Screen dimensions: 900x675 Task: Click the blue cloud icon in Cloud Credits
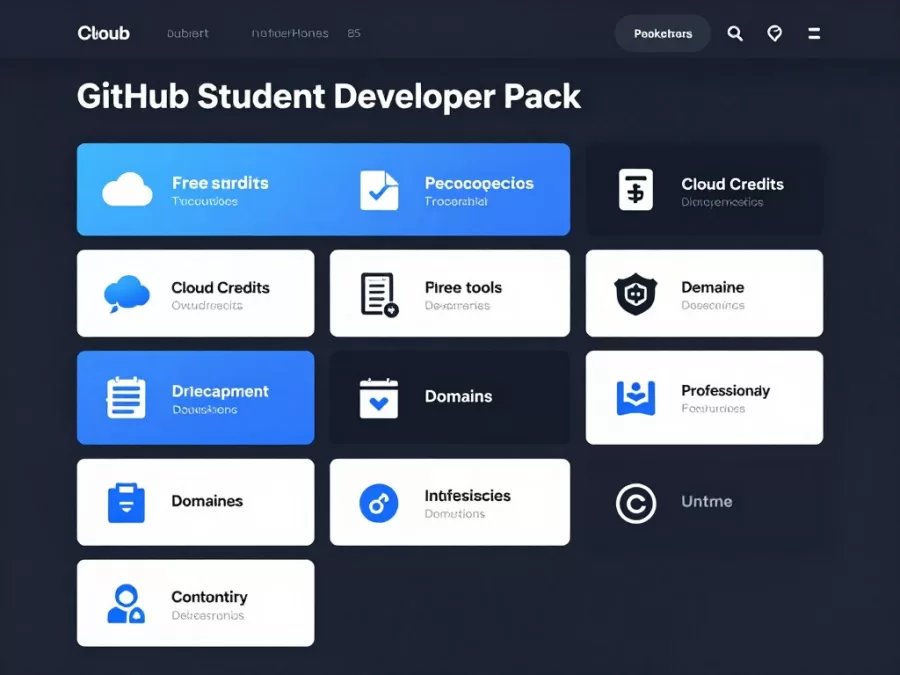click(127, 293)
